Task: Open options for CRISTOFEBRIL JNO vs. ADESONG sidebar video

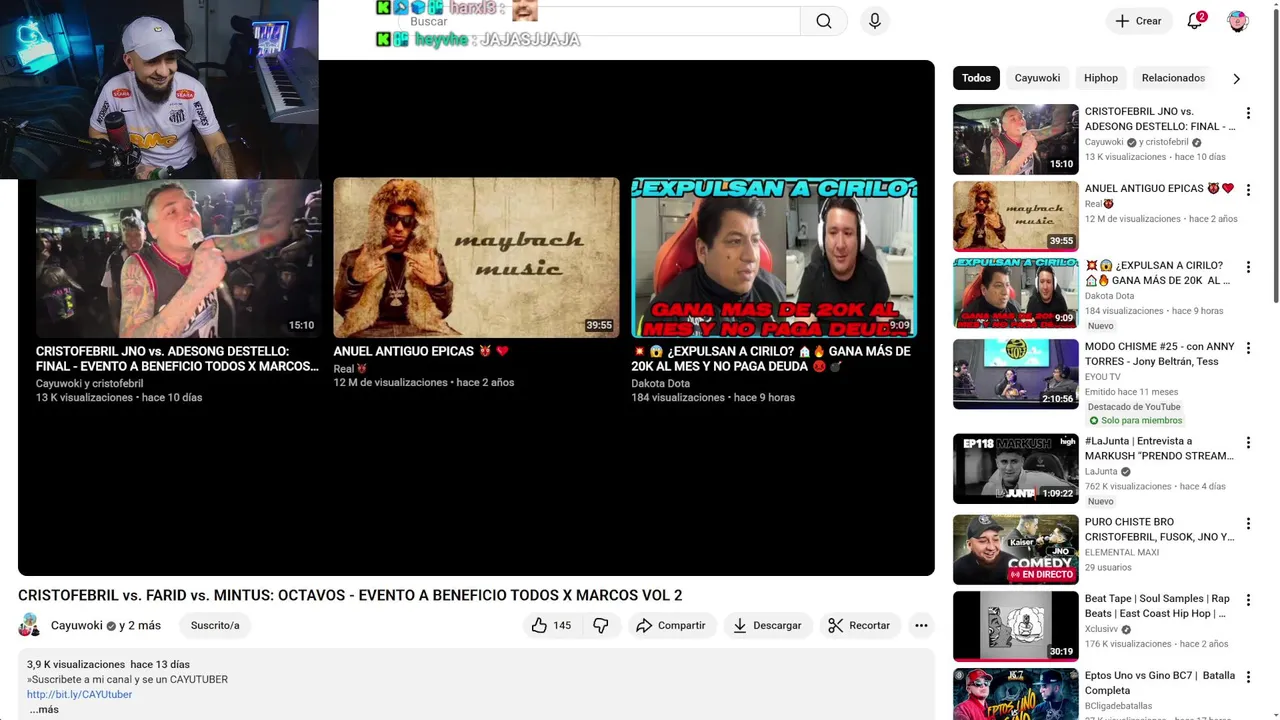Action: point(1248,113)
